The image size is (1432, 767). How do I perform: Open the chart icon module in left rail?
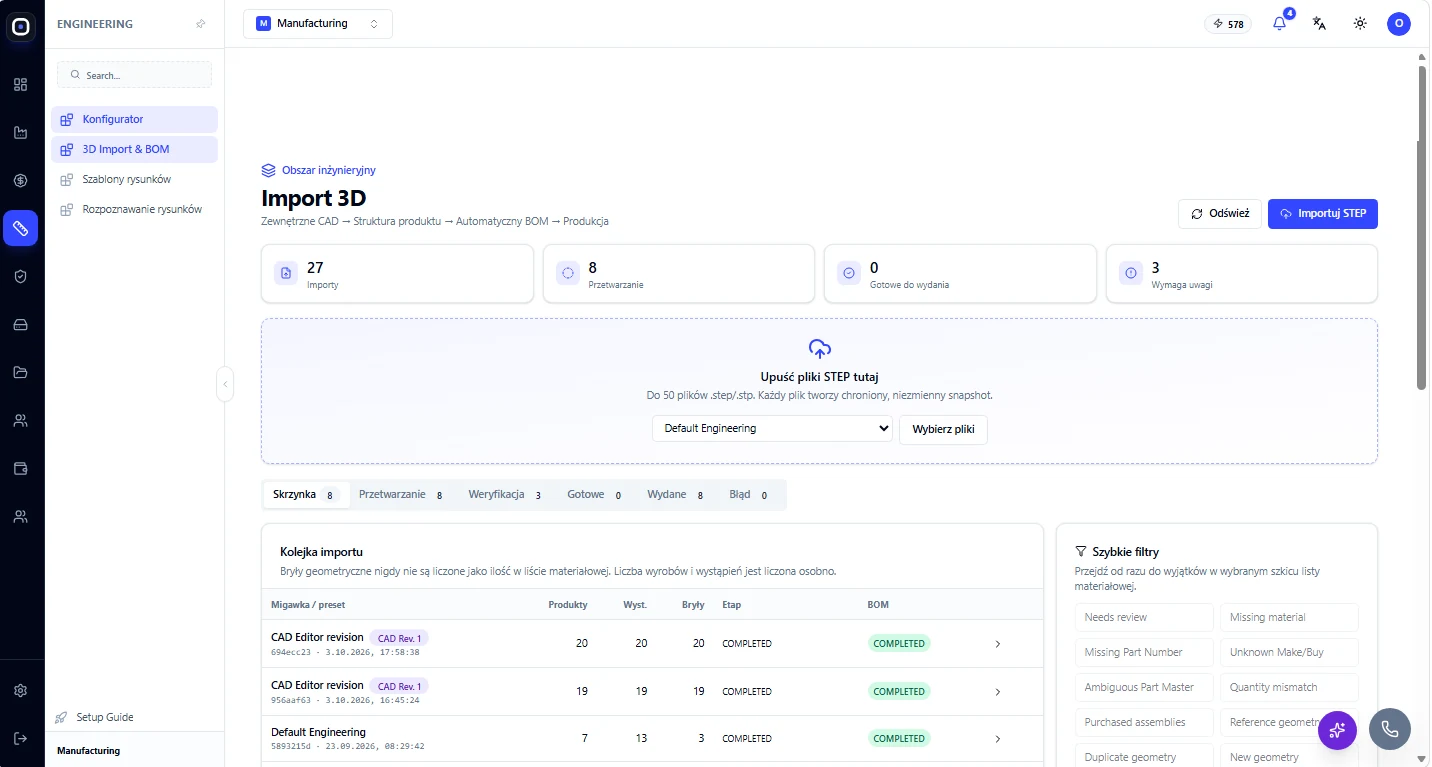(x=20, y=132)
